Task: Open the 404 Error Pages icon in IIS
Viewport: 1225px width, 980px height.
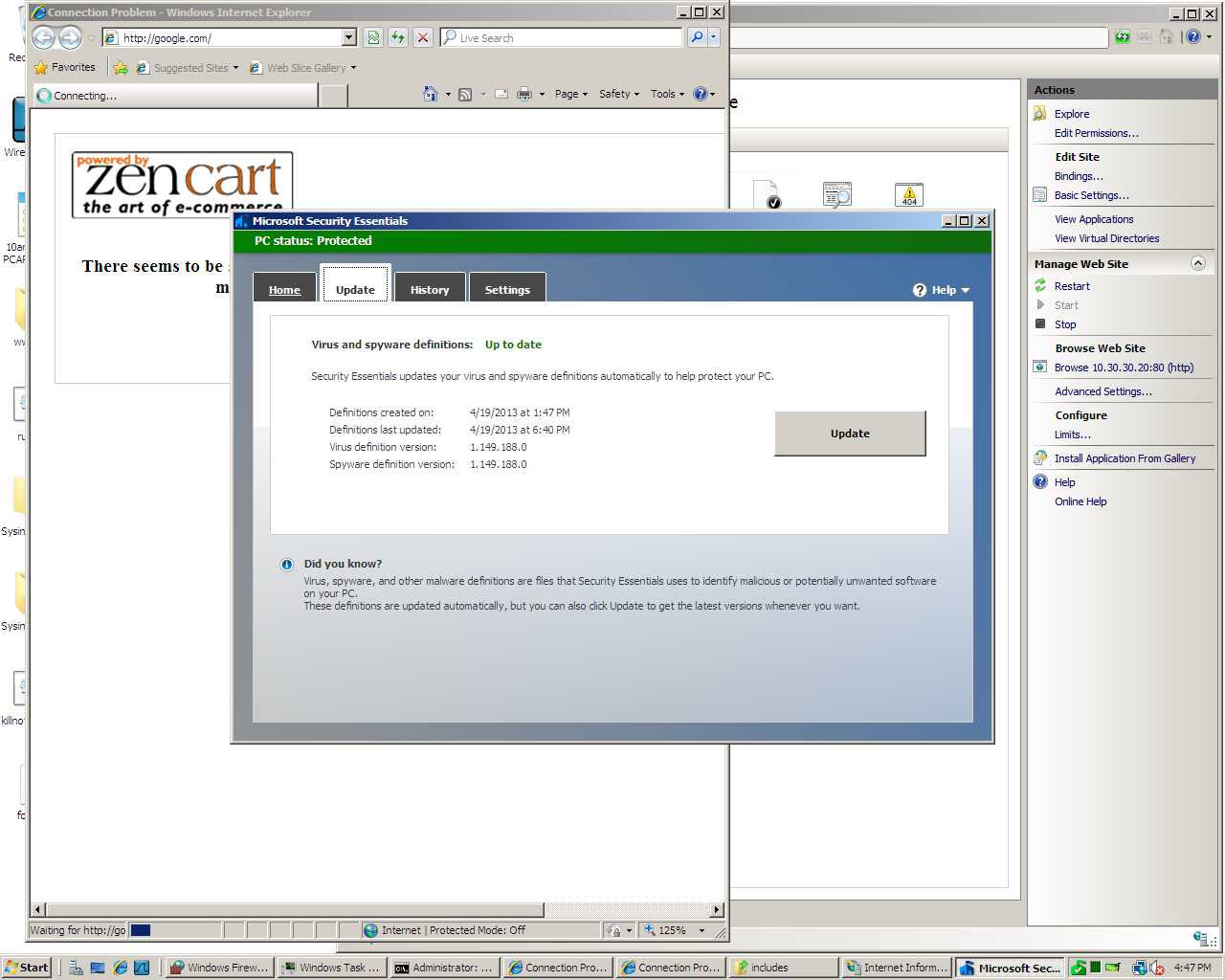Action: (x=908, y=194)
